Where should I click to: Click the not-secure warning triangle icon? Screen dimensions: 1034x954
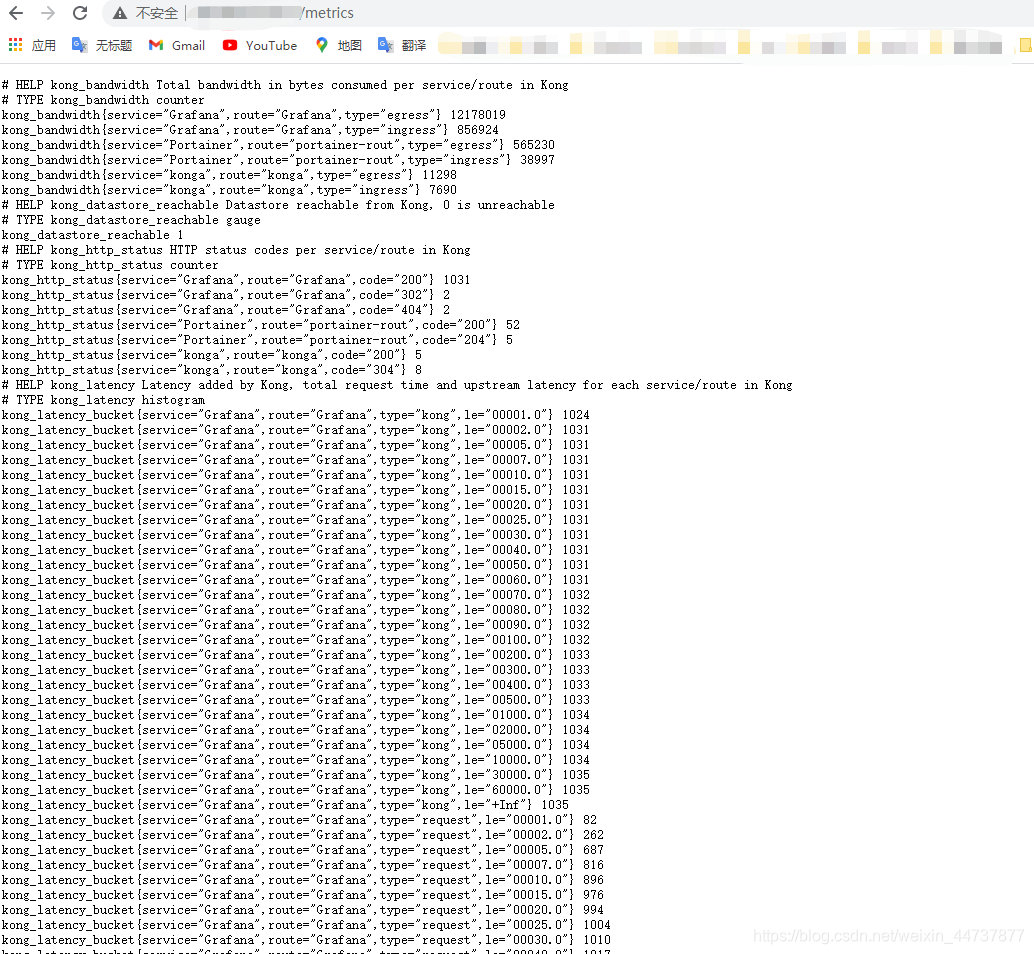click(119, 13)
